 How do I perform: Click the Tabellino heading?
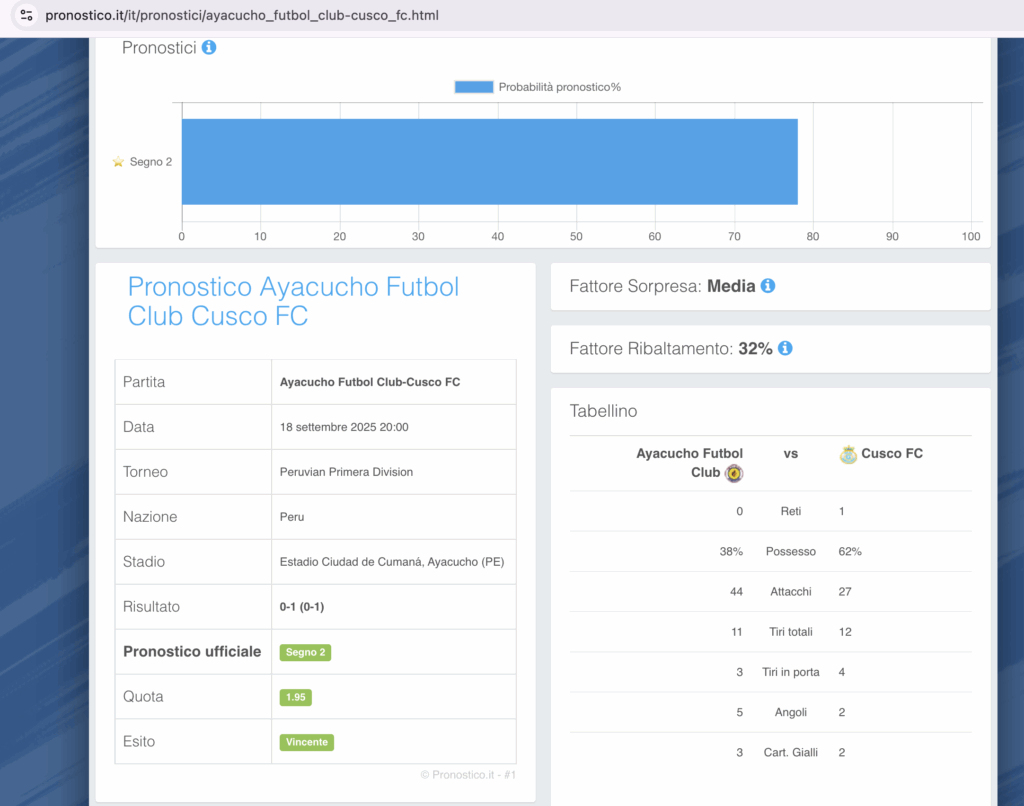[x=603, y=411]
